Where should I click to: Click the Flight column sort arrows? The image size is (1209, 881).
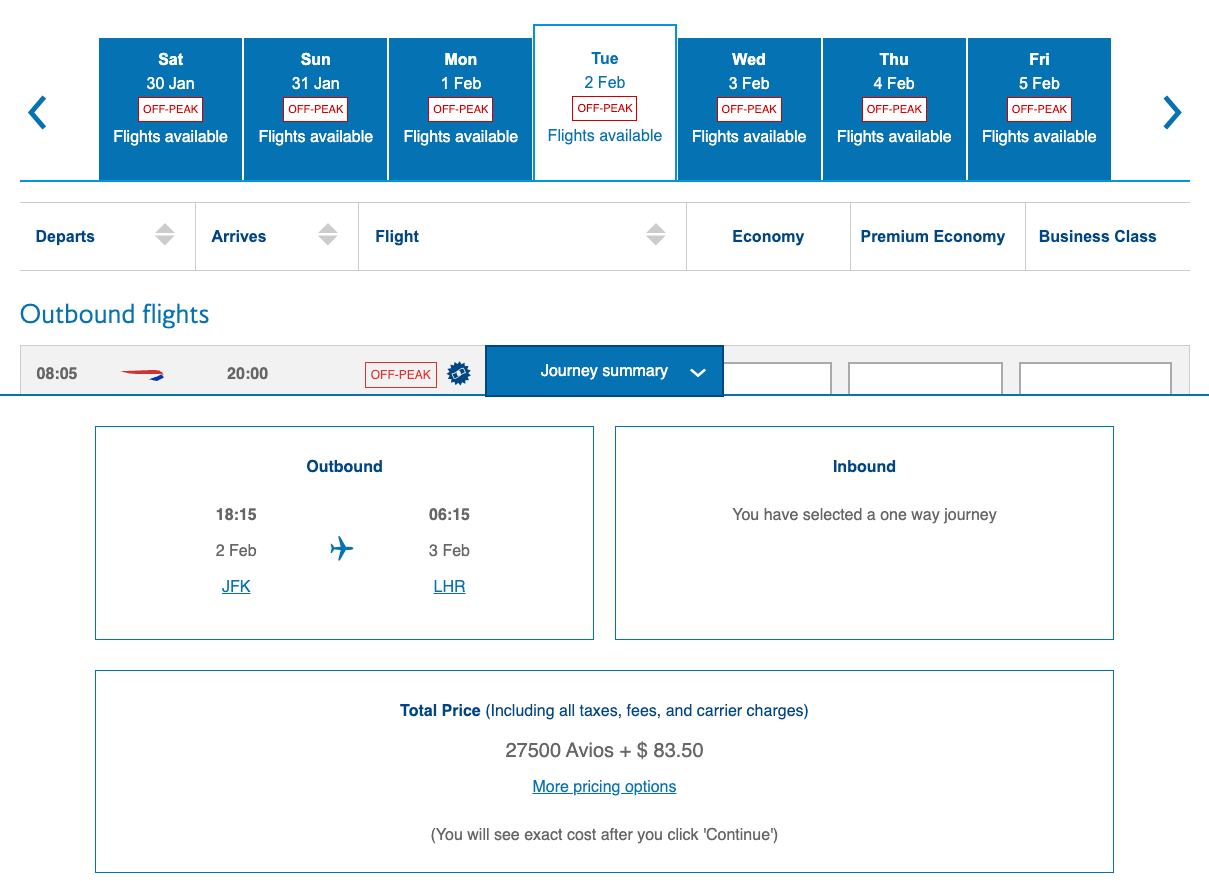[x=656, y=236]
